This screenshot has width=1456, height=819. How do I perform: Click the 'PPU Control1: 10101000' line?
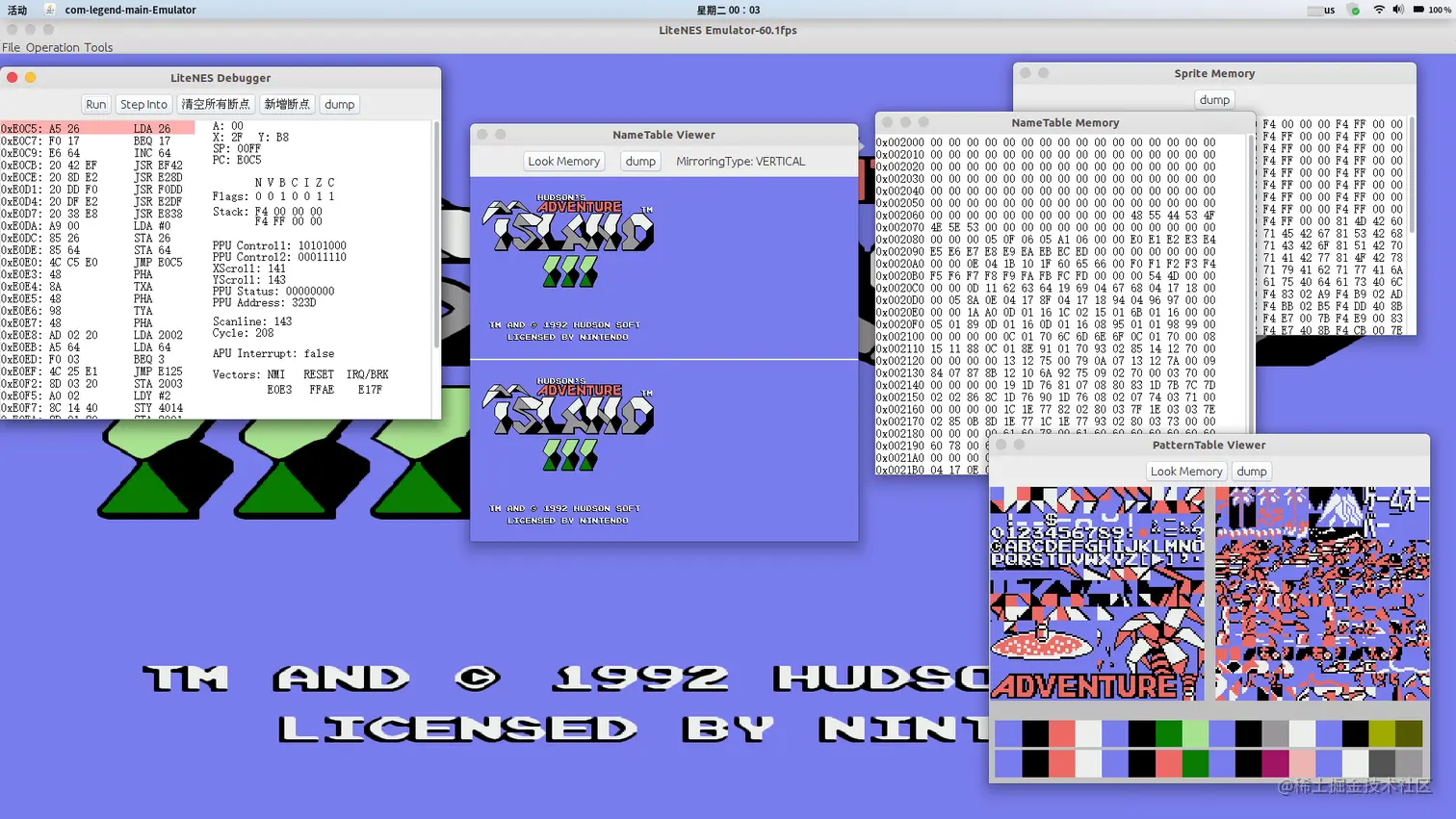tap(279, 245)
